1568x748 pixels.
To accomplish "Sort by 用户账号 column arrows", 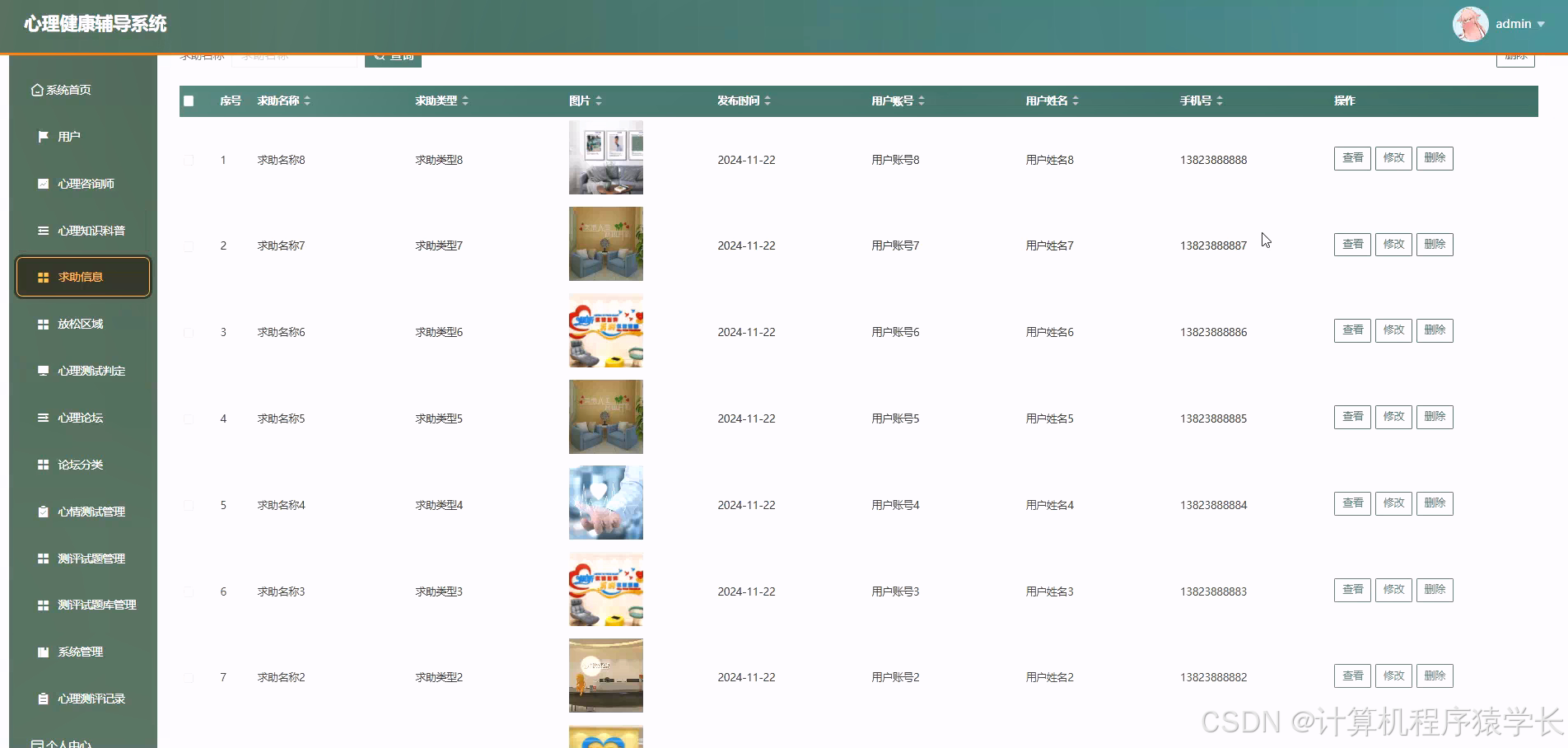I will (x=922, y=101).
